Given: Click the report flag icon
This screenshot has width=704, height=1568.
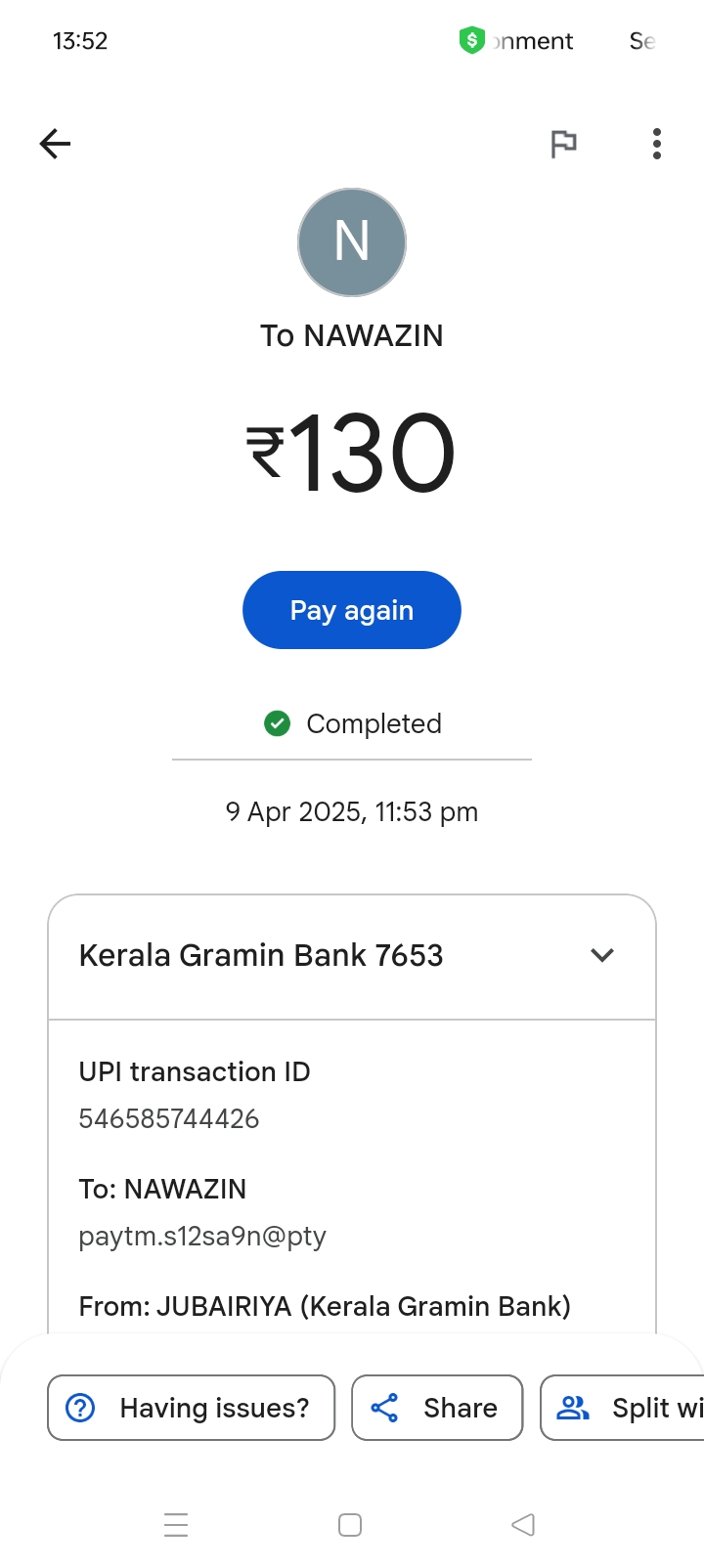Looking at the screenshot, I should (563, 145).
